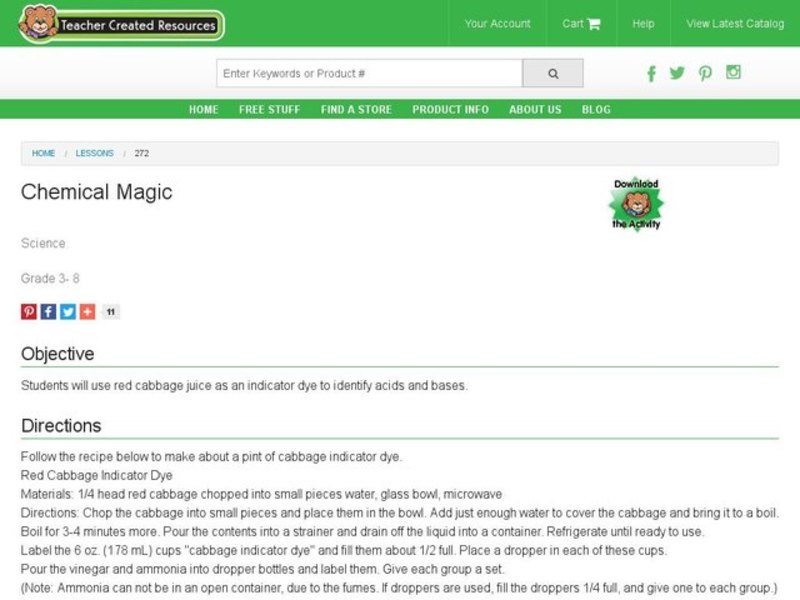Open the AddThis share options
Image resolution: width=800 pixels, height=600 pixels.
click(87, 311)
